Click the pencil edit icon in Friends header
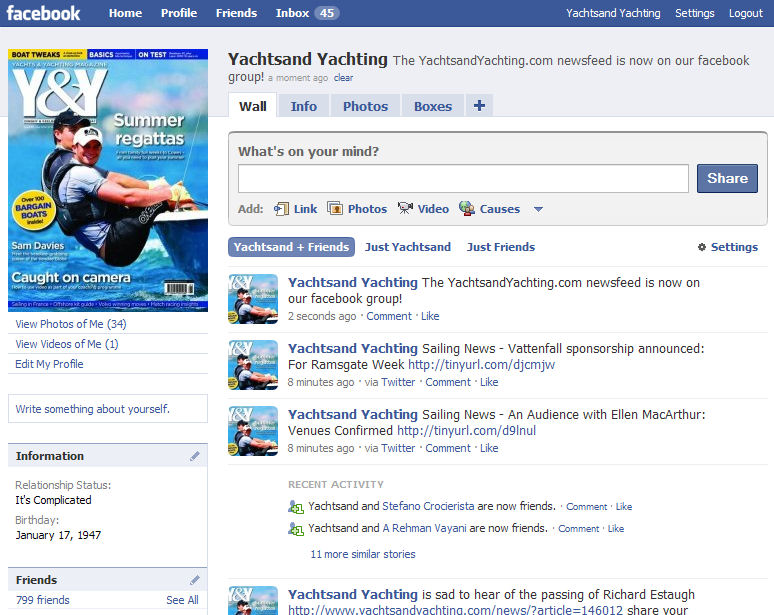The height and width of the screenshot is (615, 774). pos(194,580)
